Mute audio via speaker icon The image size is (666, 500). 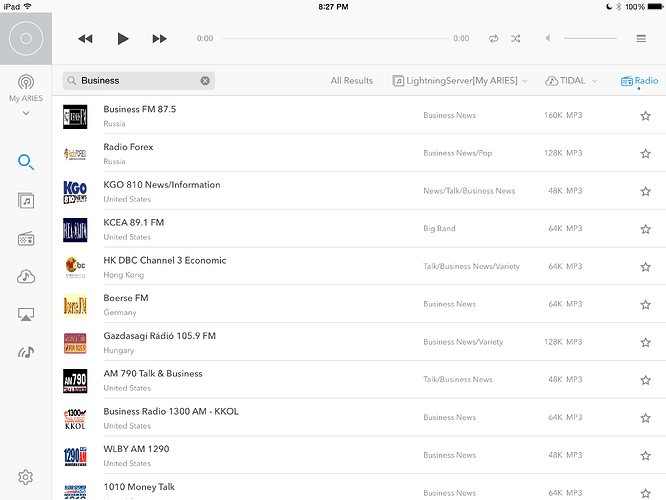[548, 38]
